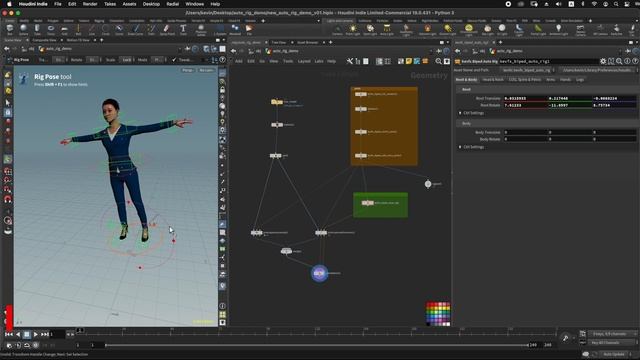640x360 pixels.
Task: Switch to Head & Neck parameter tab
Action: 493,80
